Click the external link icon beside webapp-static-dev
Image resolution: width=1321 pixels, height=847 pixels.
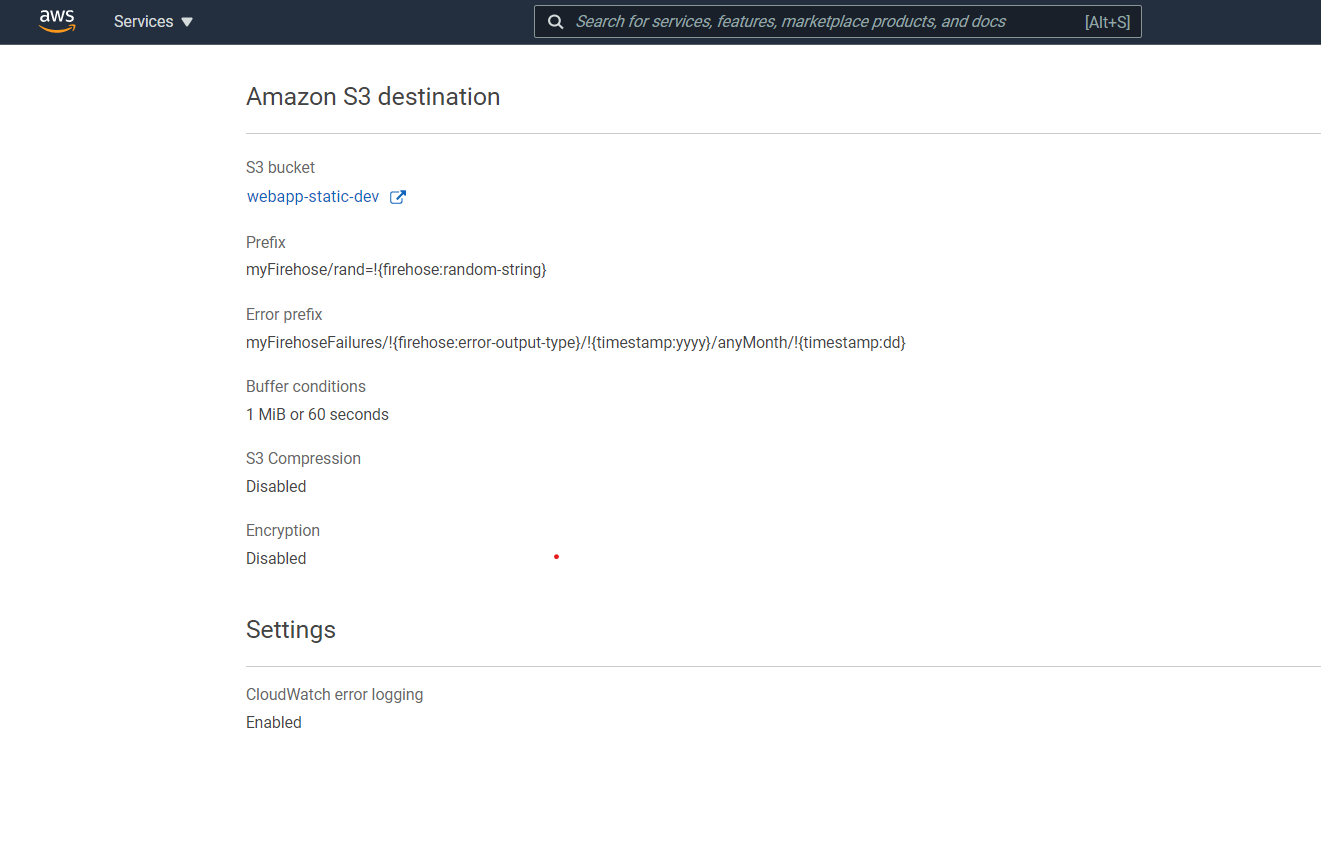(397, 197)
